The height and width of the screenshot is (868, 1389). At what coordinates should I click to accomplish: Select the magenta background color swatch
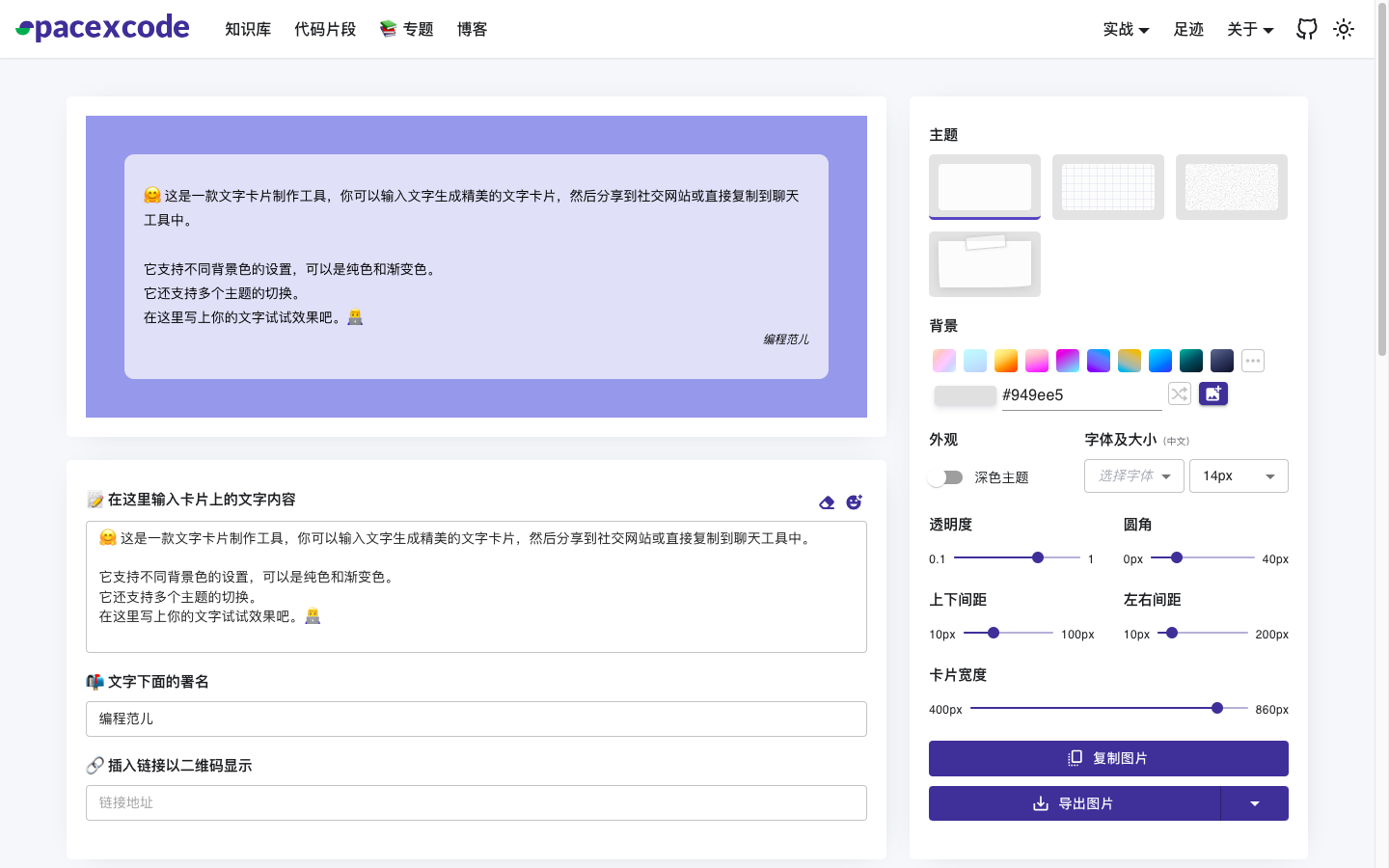(x=1067, y=360)
